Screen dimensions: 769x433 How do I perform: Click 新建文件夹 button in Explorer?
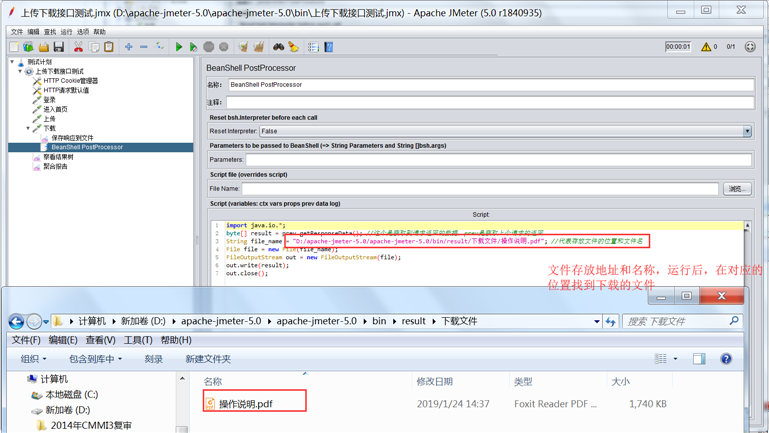tap(208, 359)
